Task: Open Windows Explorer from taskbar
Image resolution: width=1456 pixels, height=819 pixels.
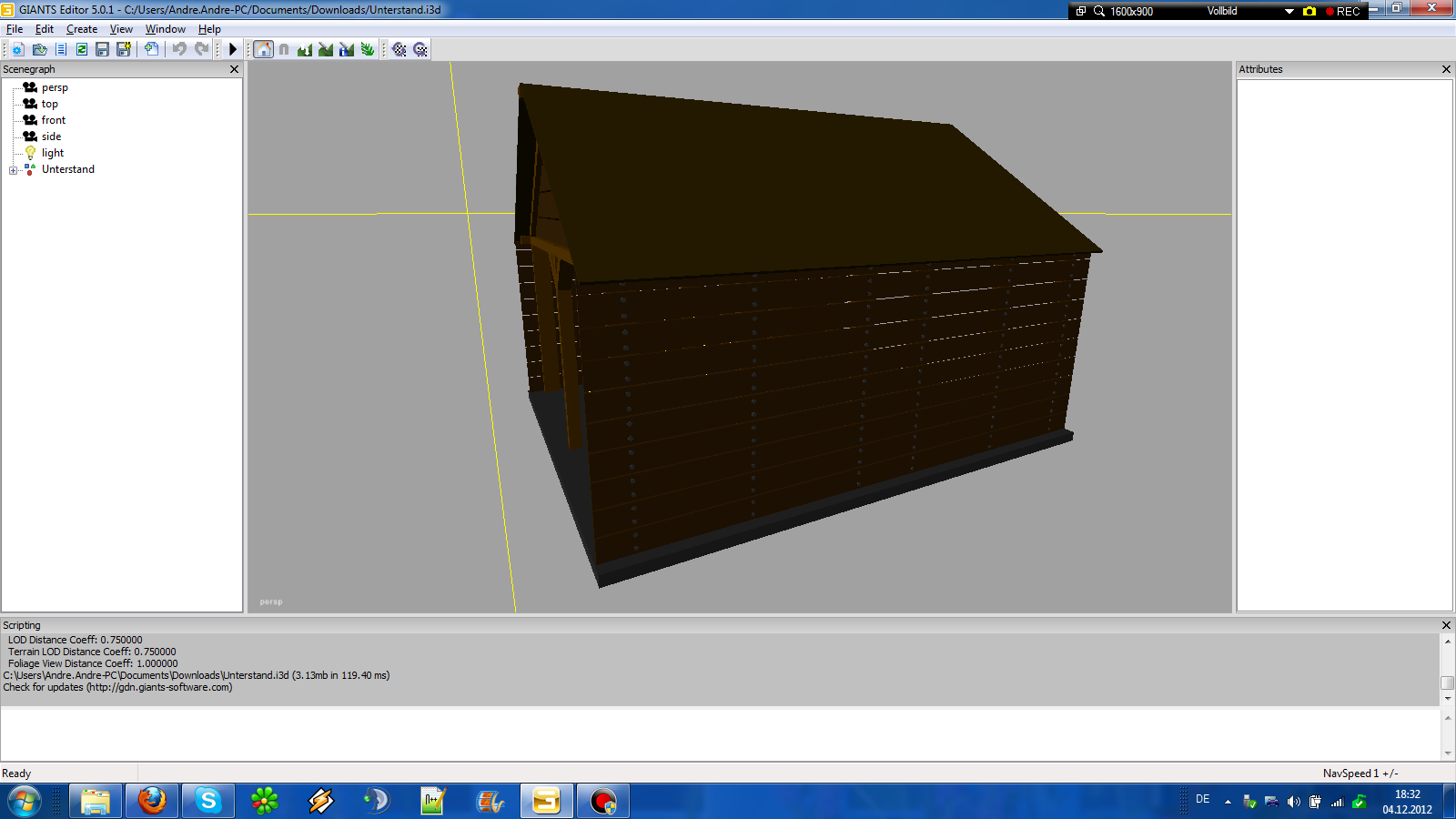Action: coord(95,802)
